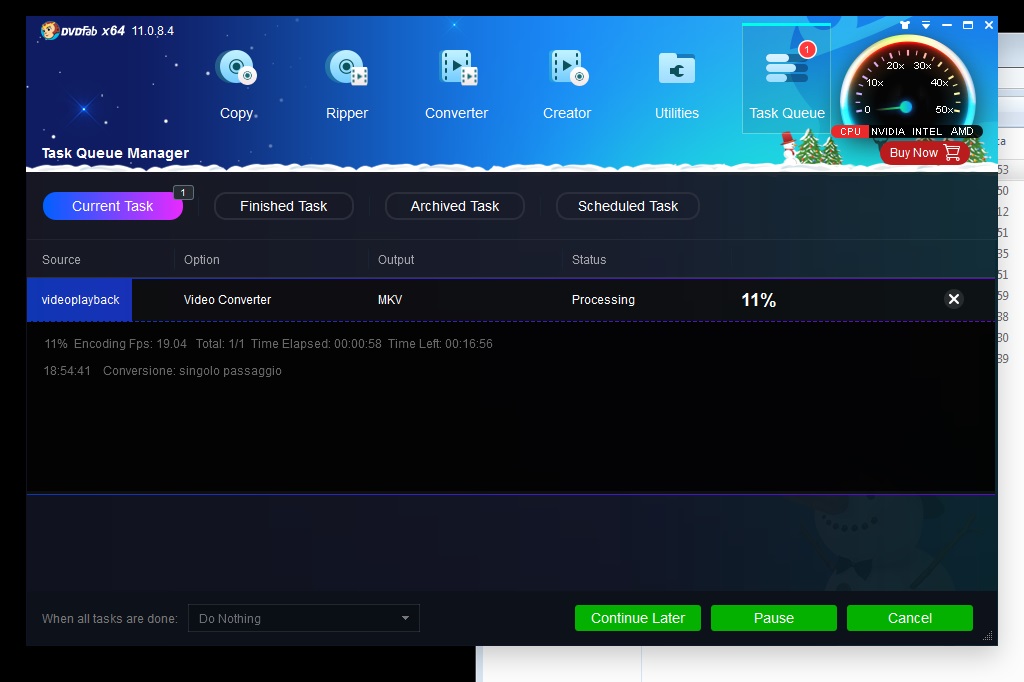1024x682 pixels.
Task: Click the resize grip at window corner
Action: [x=987, y=636]
